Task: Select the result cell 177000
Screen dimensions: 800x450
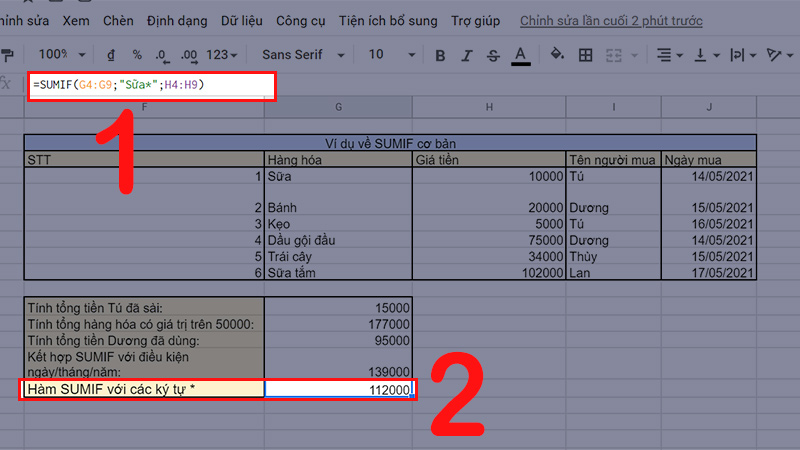Action: tap(338, 324)
